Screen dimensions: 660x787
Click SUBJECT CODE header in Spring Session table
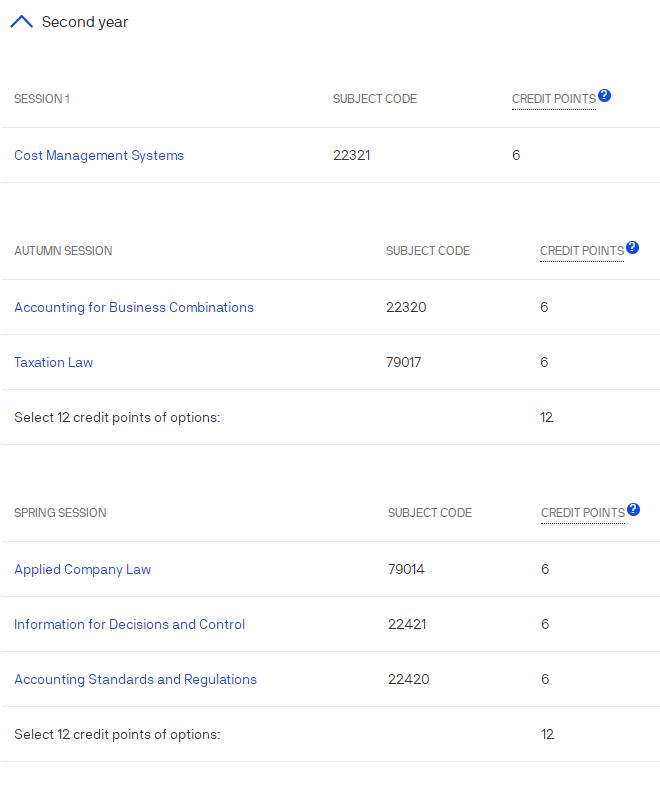coord(430,513)
